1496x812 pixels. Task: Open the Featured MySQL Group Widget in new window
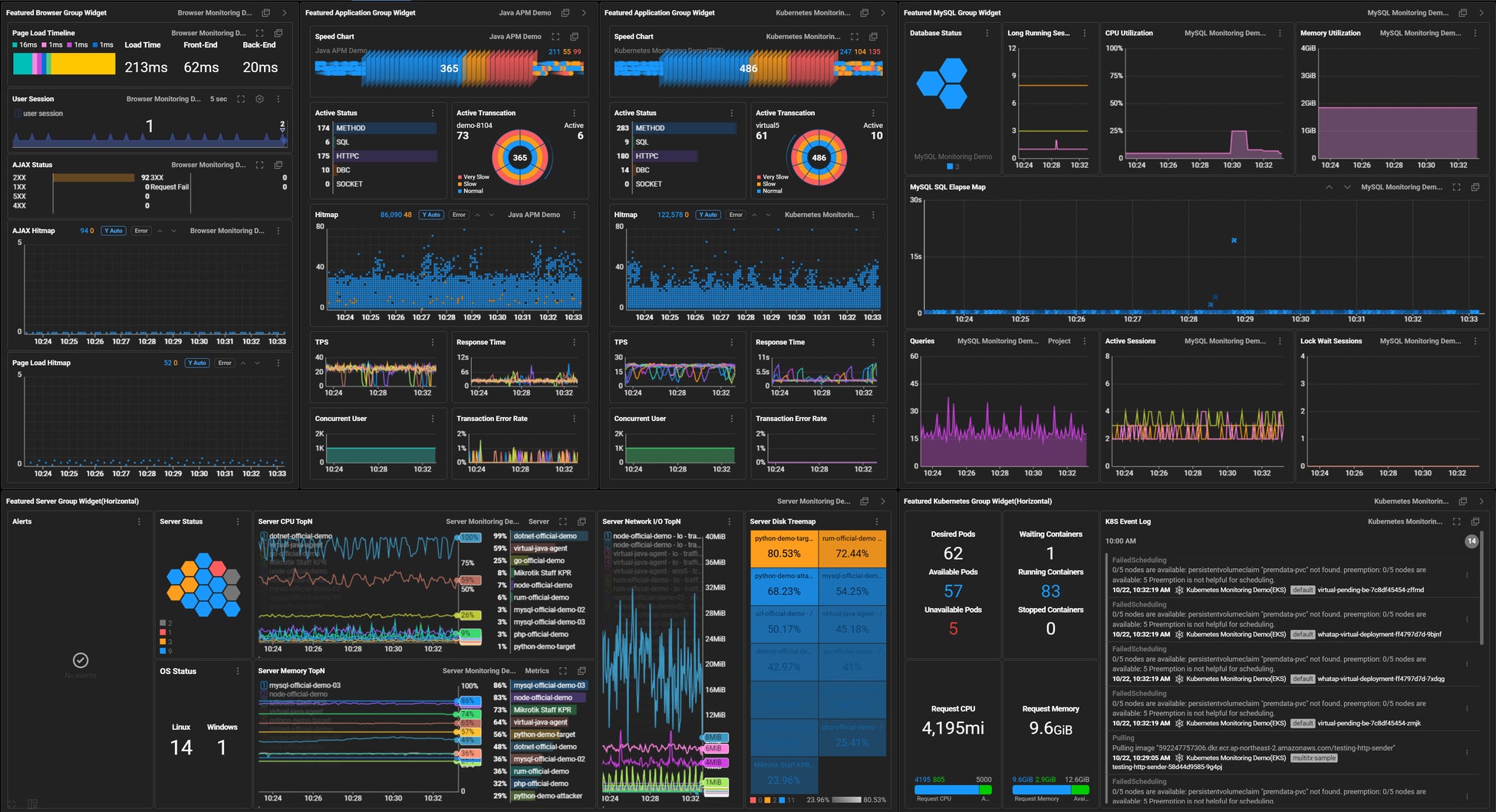click(1462, 12)
